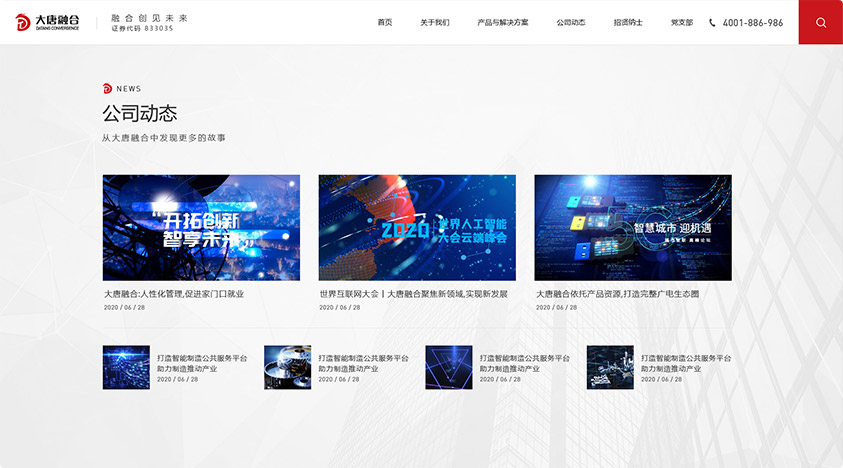Open article 大唐融合依托产品资源,打造完整广电生态圈
Screen dimensions: 843x468
tap(617, 294)
